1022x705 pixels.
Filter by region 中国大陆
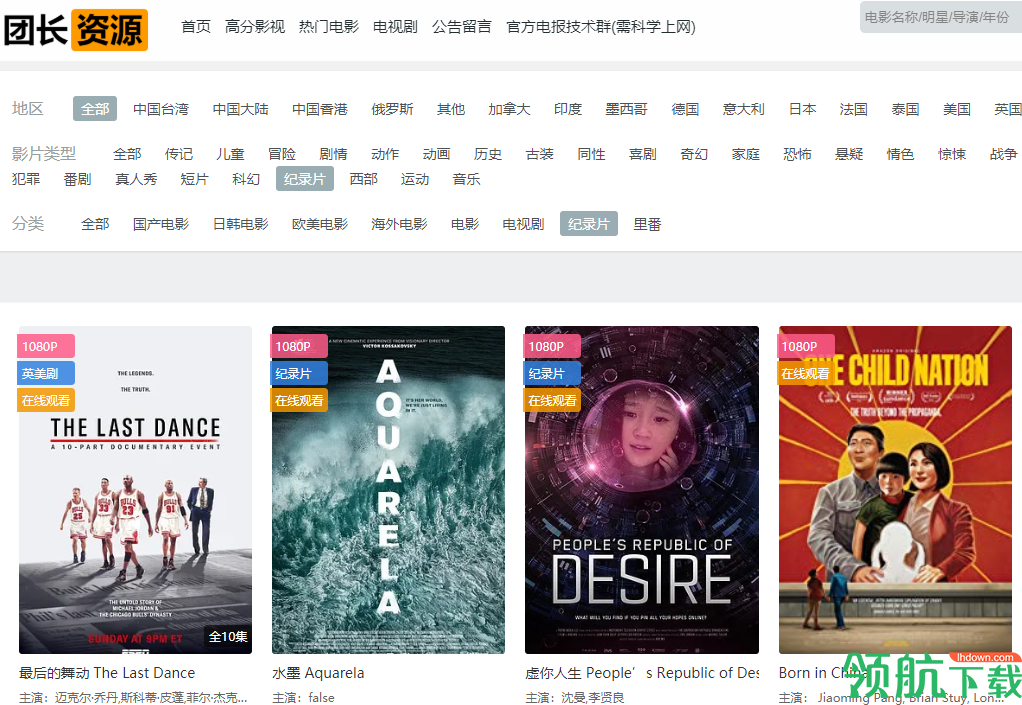click(241, 109)
